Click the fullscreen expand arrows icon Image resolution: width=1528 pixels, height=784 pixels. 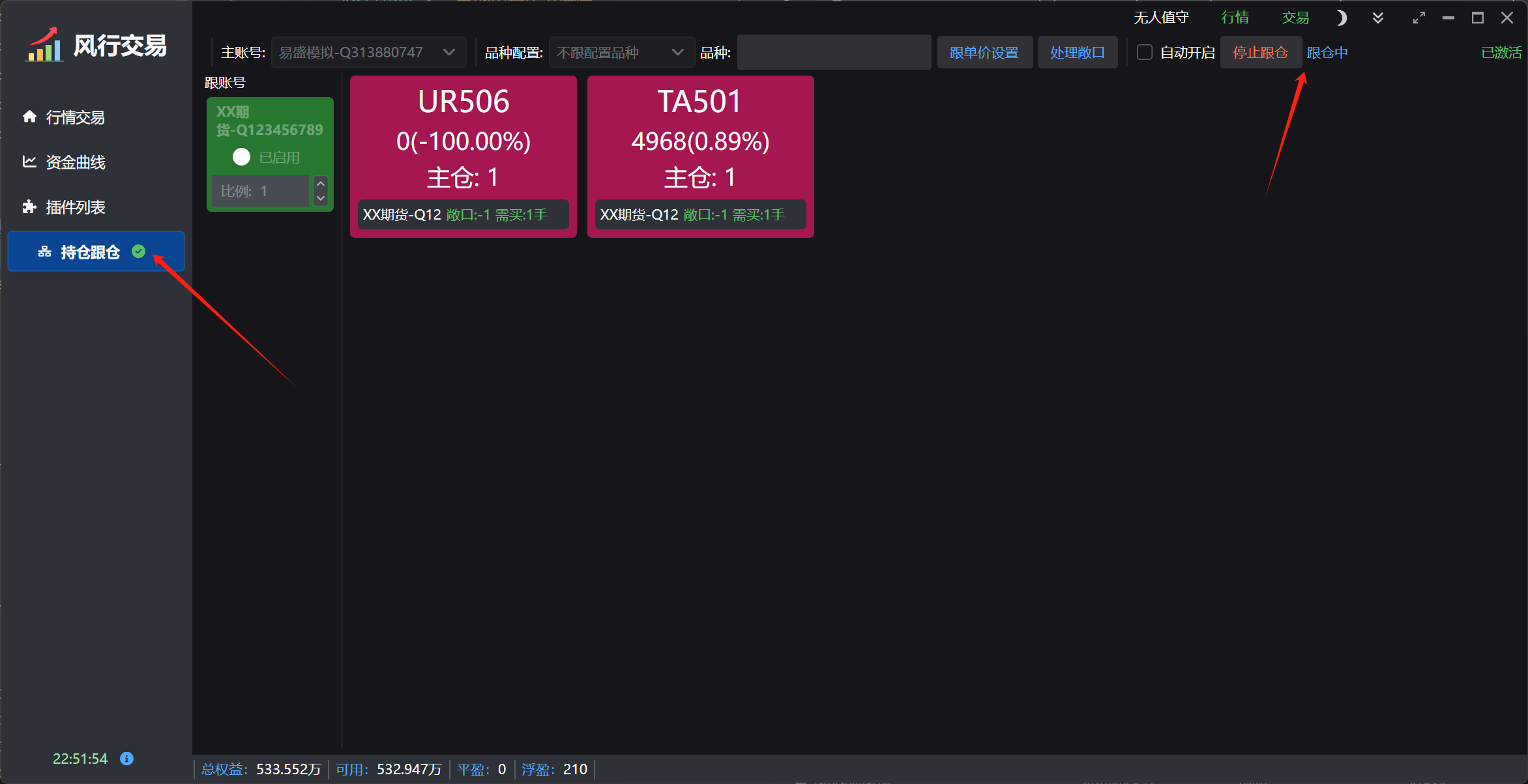[x=1418, y=18]
